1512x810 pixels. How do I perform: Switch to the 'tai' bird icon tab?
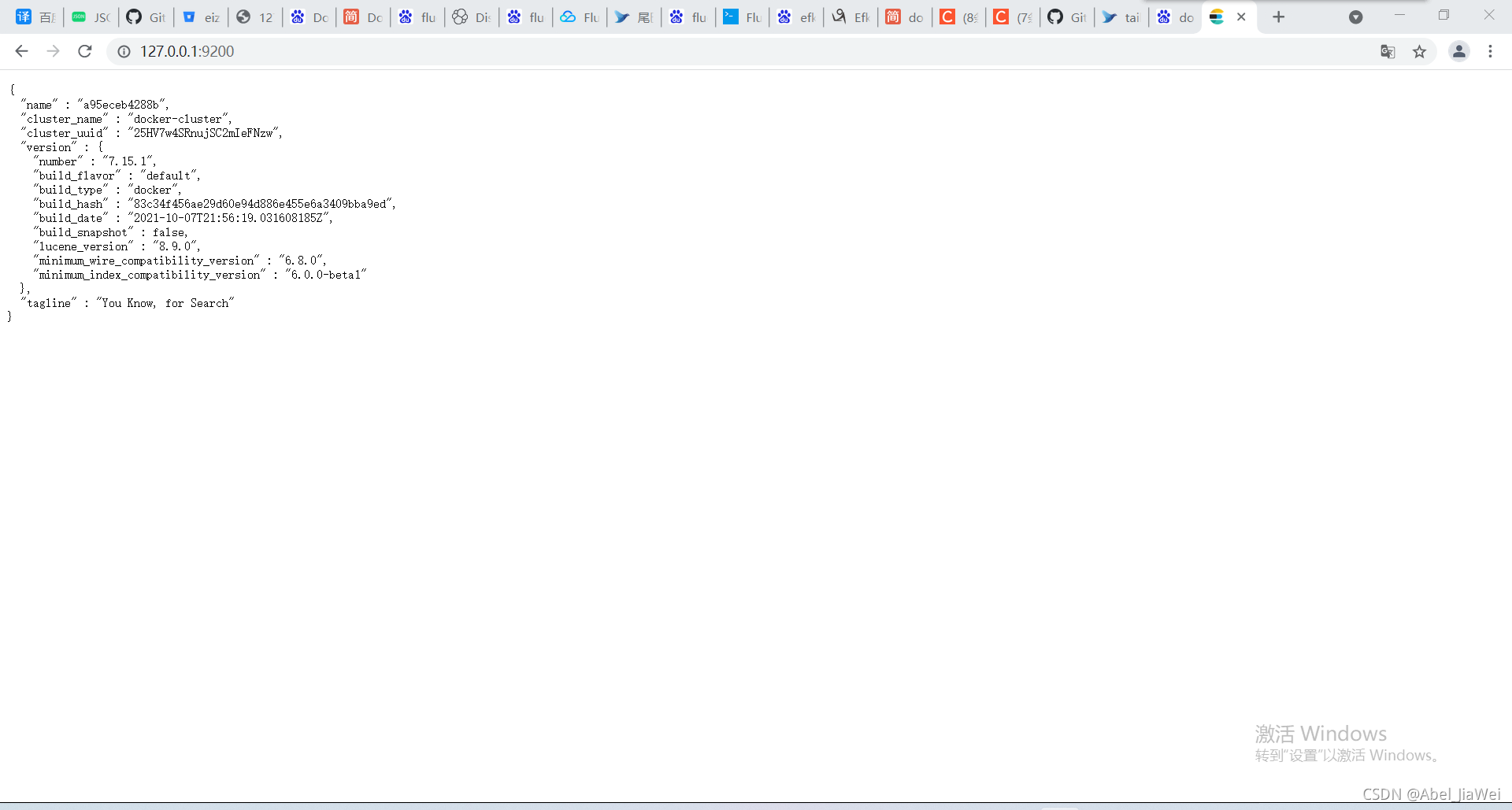[x=1121, y=17]
